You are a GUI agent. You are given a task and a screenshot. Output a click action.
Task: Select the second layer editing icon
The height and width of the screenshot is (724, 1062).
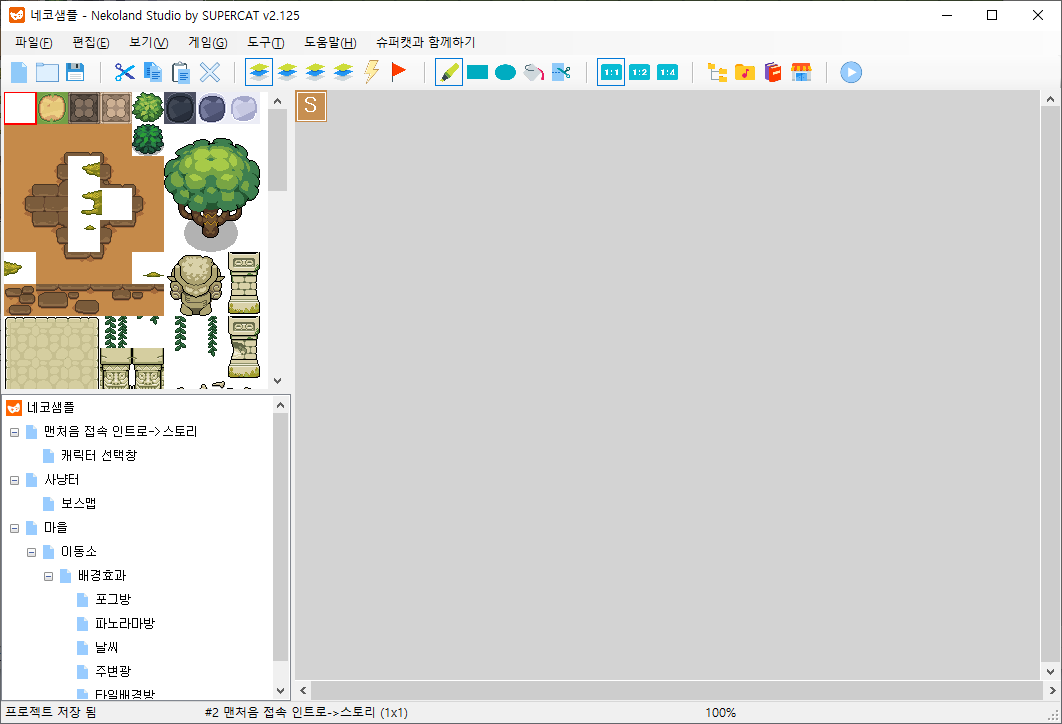(x=287, y=72)
